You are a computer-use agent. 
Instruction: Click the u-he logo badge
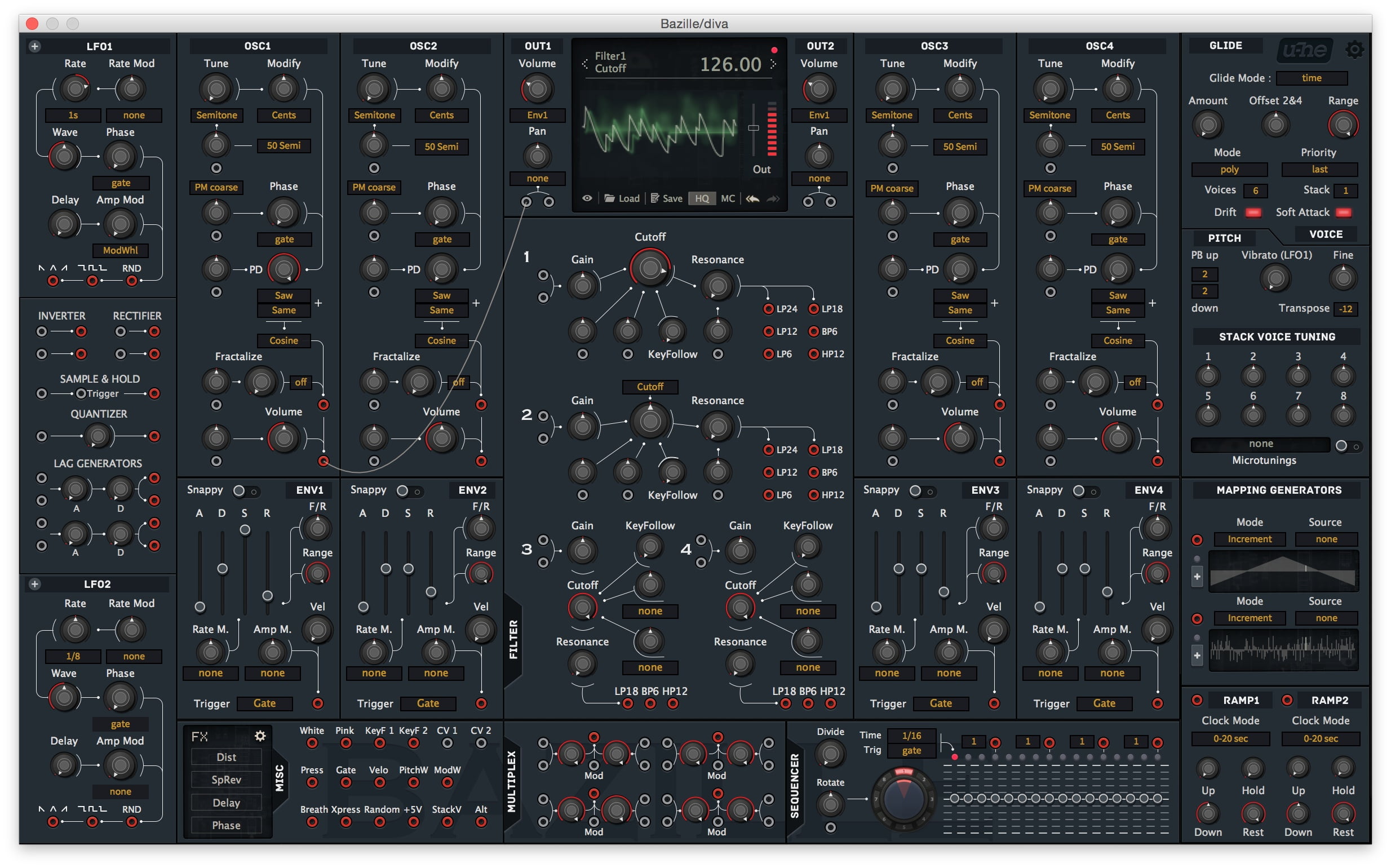pyautogui.click(x=1305, y=51)
